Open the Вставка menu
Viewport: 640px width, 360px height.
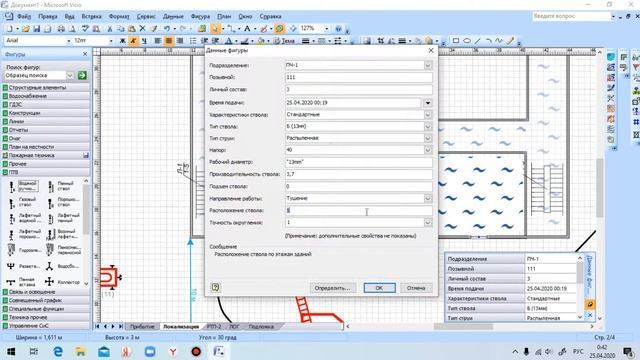pos(91,16)
